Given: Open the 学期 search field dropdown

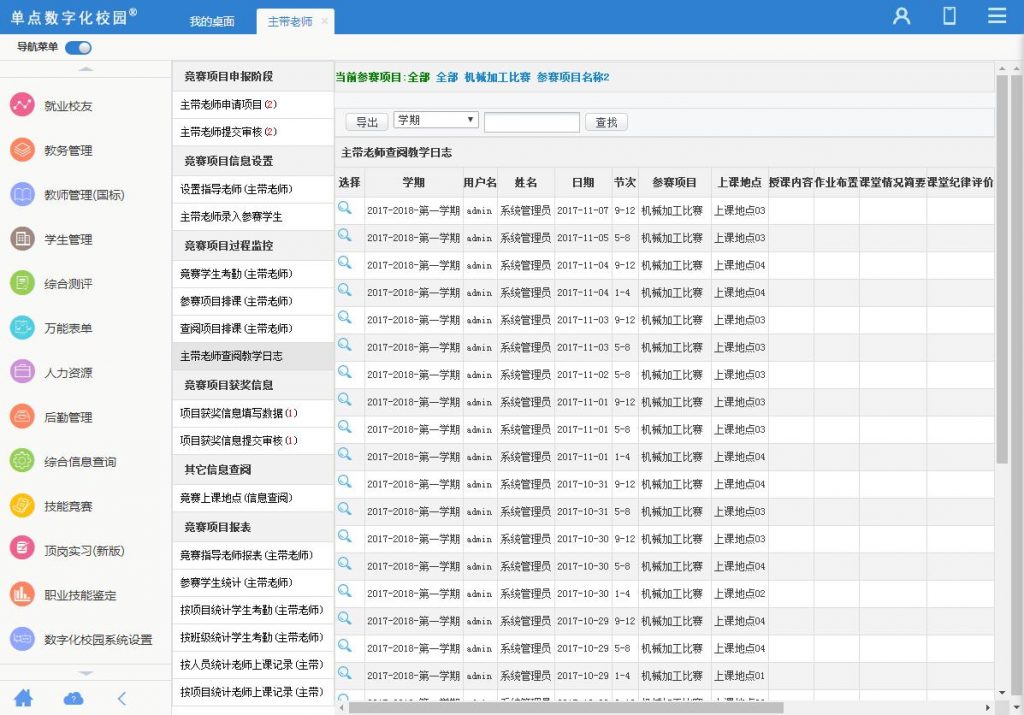Looking at the screenshot, I should [x=436, y=120].
